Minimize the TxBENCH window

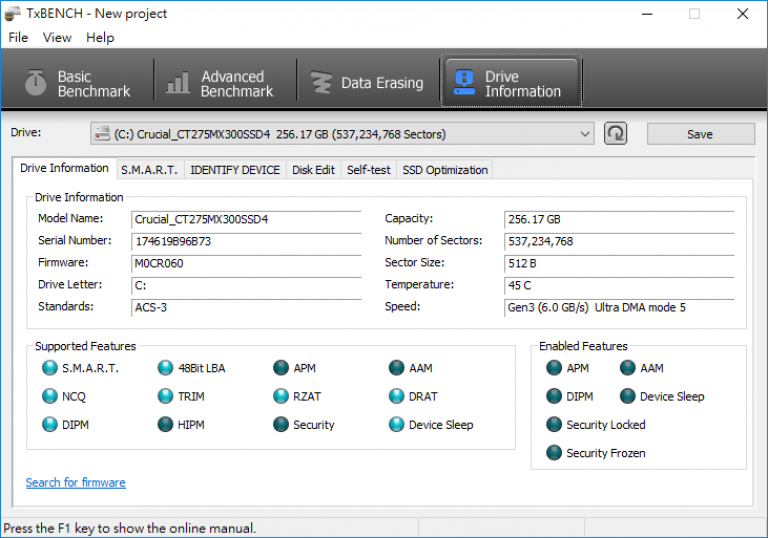point(647,14)
